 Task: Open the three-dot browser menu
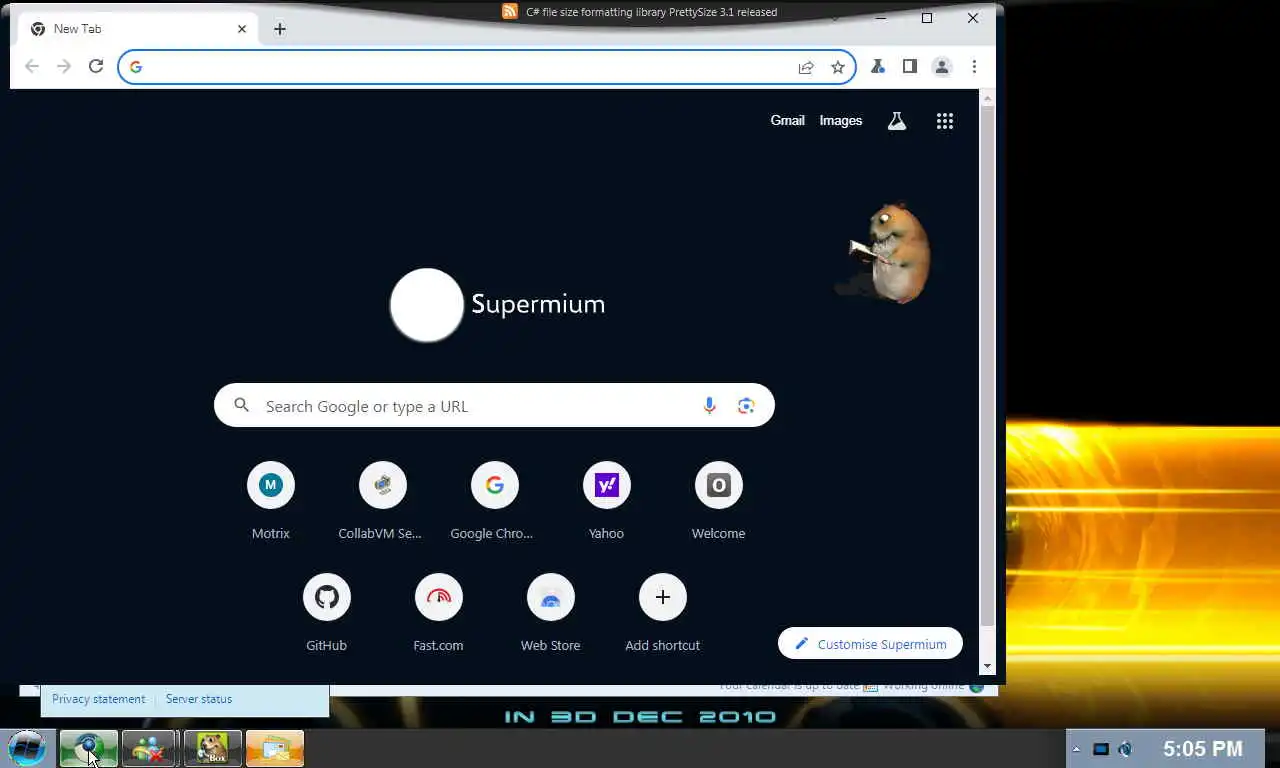point(974,67)
